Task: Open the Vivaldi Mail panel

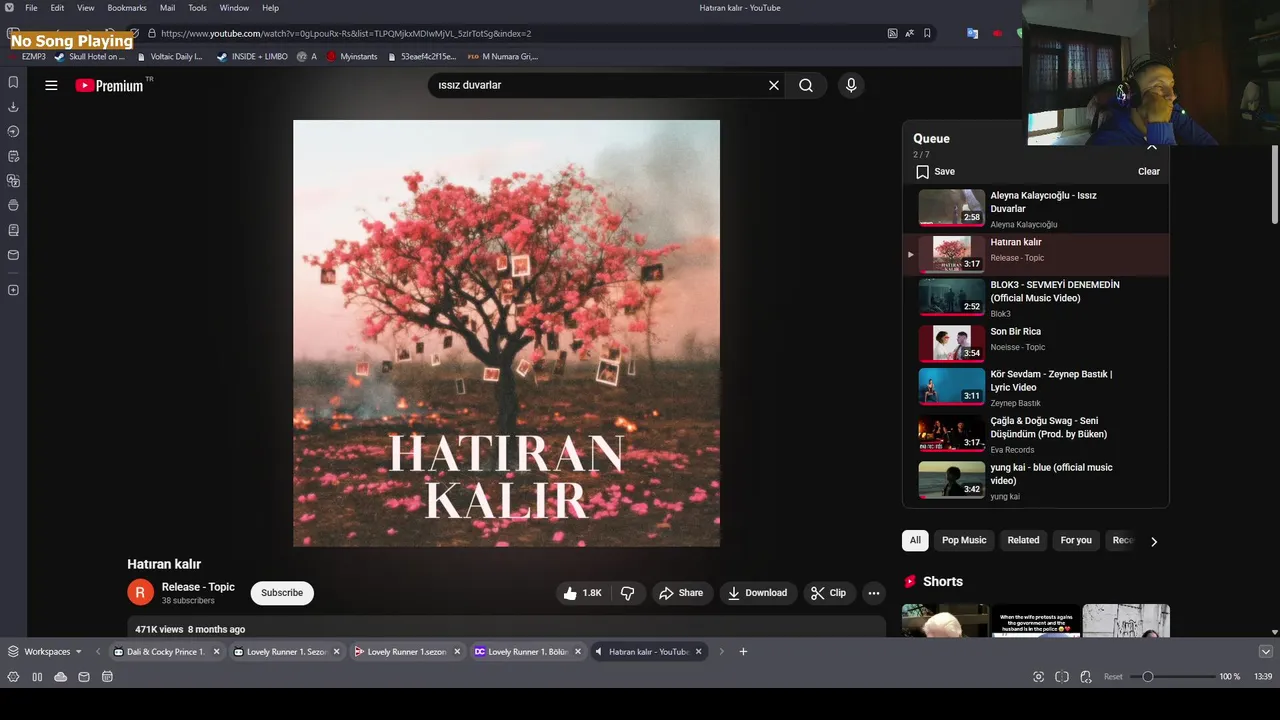Action: [x=13, y=255]
